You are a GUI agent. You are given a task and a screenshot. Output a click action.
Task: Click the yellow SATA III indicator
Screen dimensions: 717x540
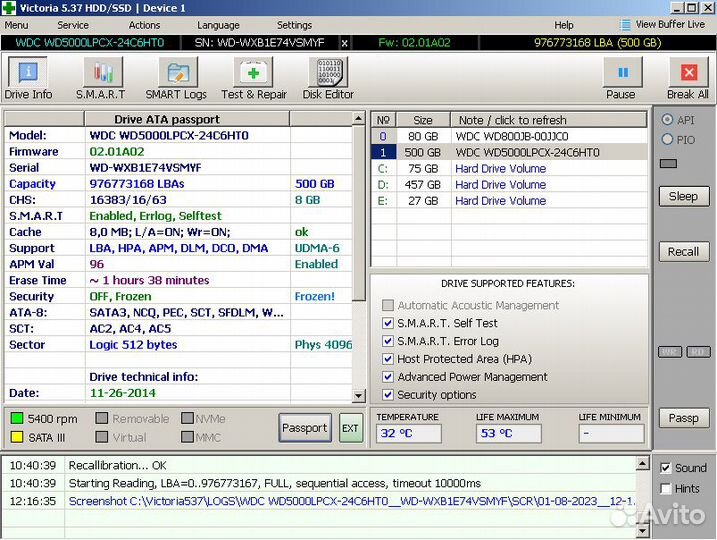(x=16, y=437)
